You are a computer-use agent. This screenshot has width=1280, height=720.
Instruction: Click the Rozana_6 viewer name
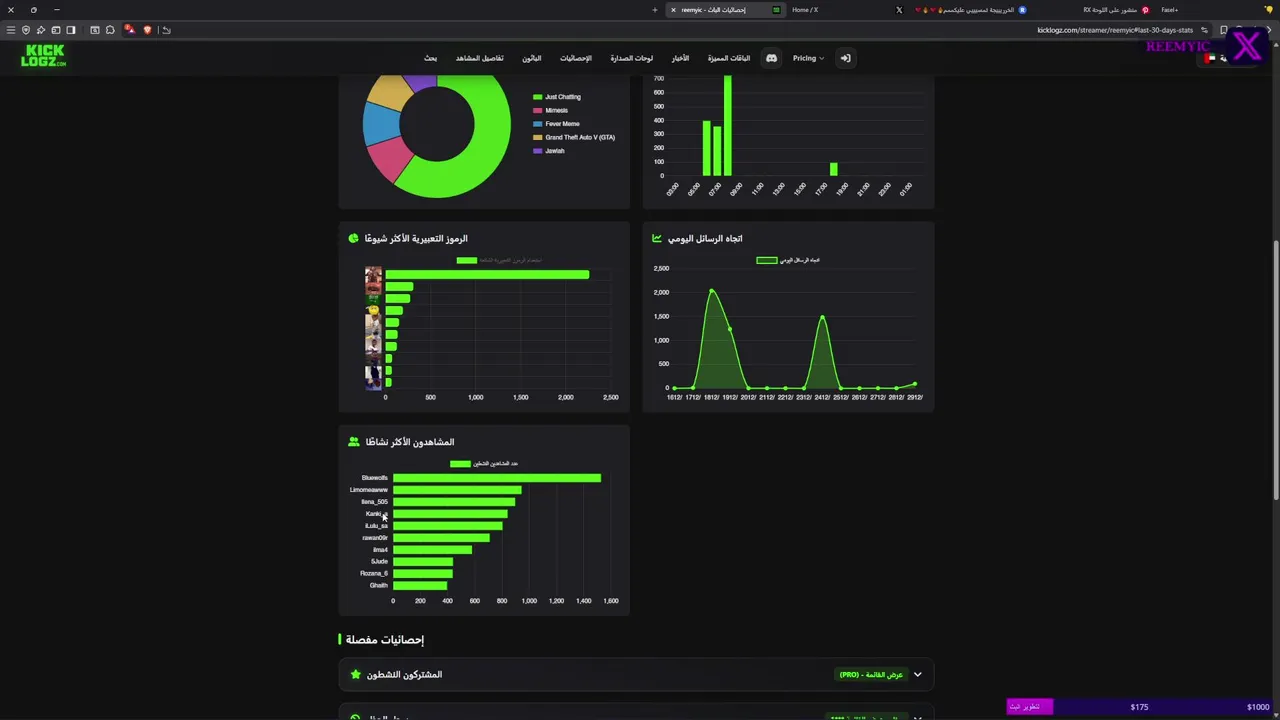click(x=374, y=574)
